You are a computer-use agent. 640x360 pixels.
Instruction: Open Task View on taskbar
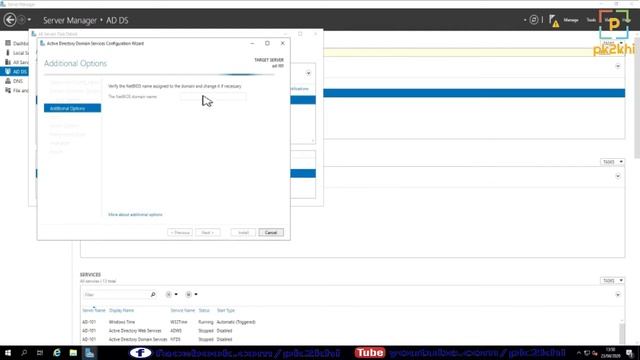pos(40,353)
